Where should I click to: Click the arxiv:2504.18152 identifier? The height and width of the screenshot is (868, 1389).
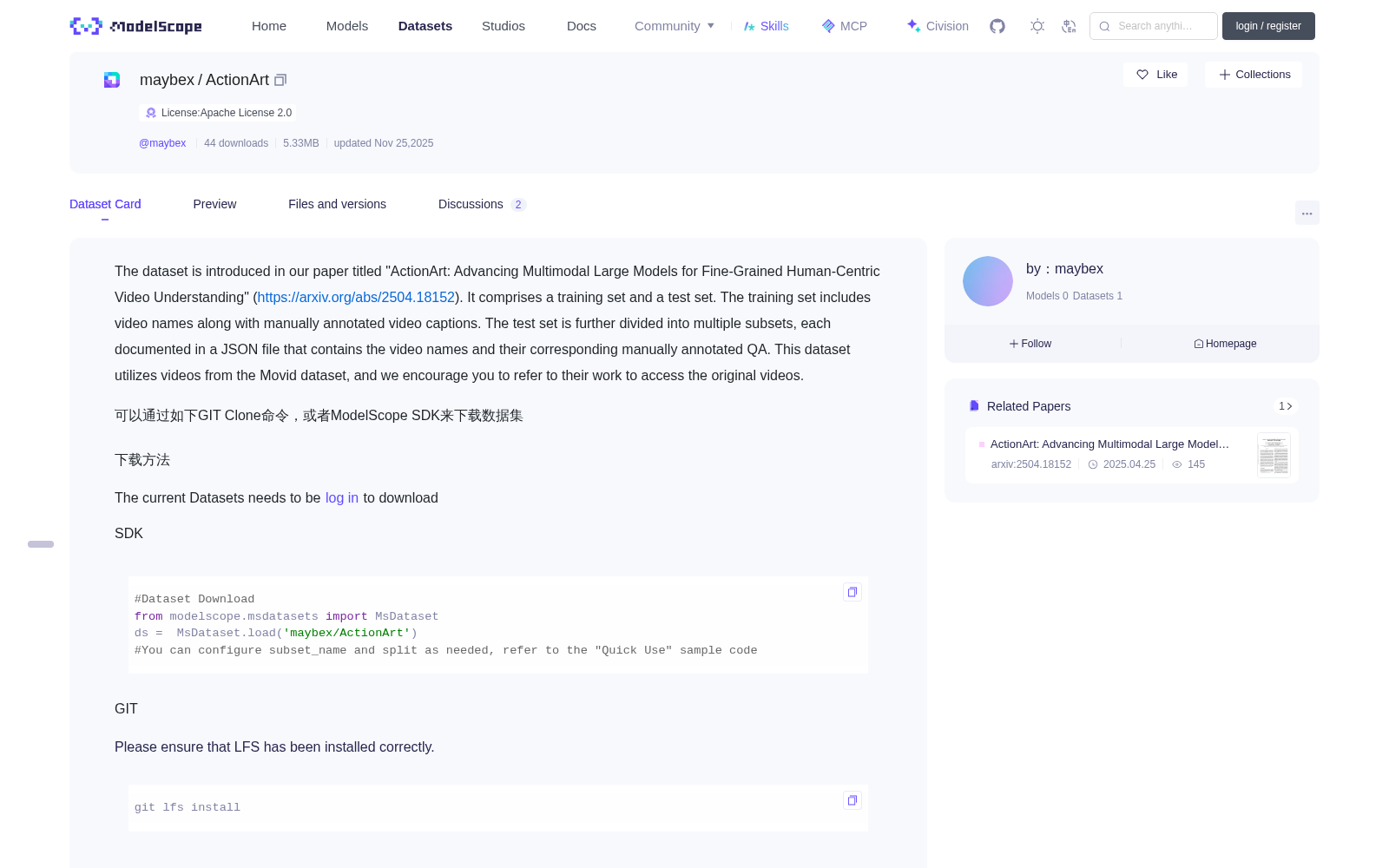pos(1031,464)
